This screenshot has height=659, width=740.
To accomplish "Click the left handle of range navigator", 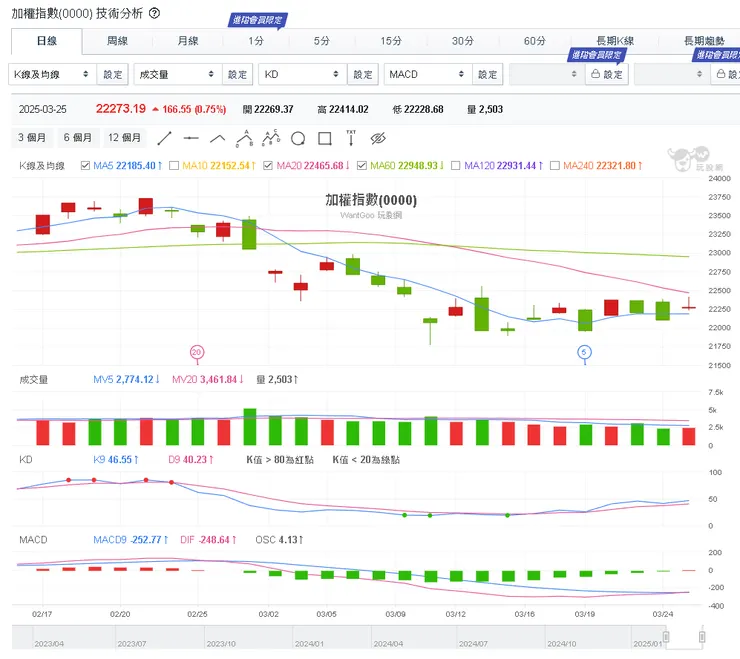I will tap(666, 637).
